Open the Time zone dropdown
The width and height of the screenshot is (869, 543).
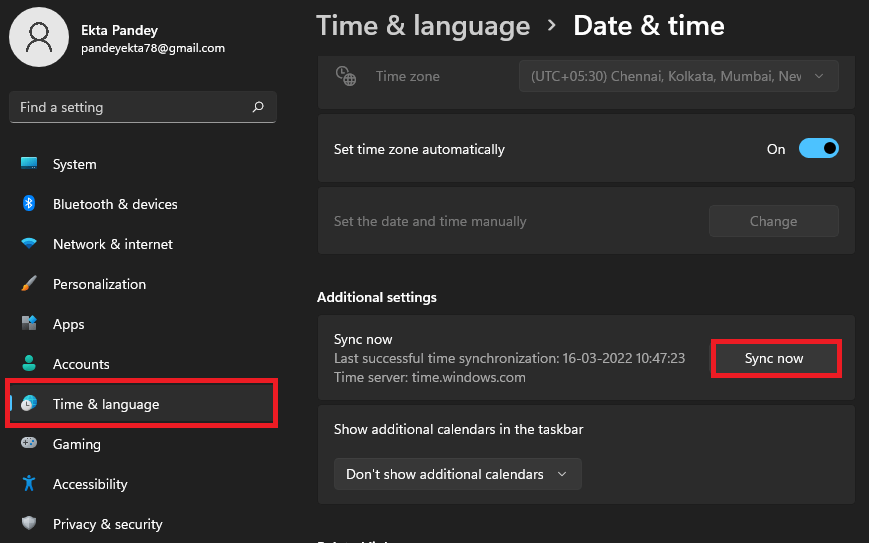(x=678, y=76)
